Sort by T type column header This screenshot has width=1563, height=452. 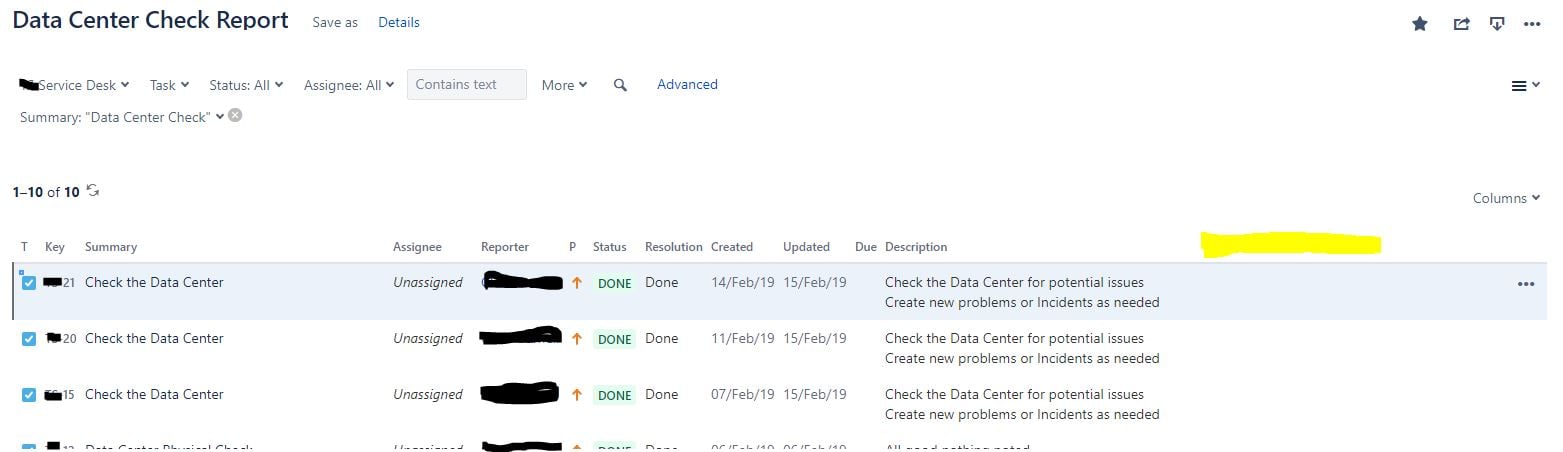(24, 247)
